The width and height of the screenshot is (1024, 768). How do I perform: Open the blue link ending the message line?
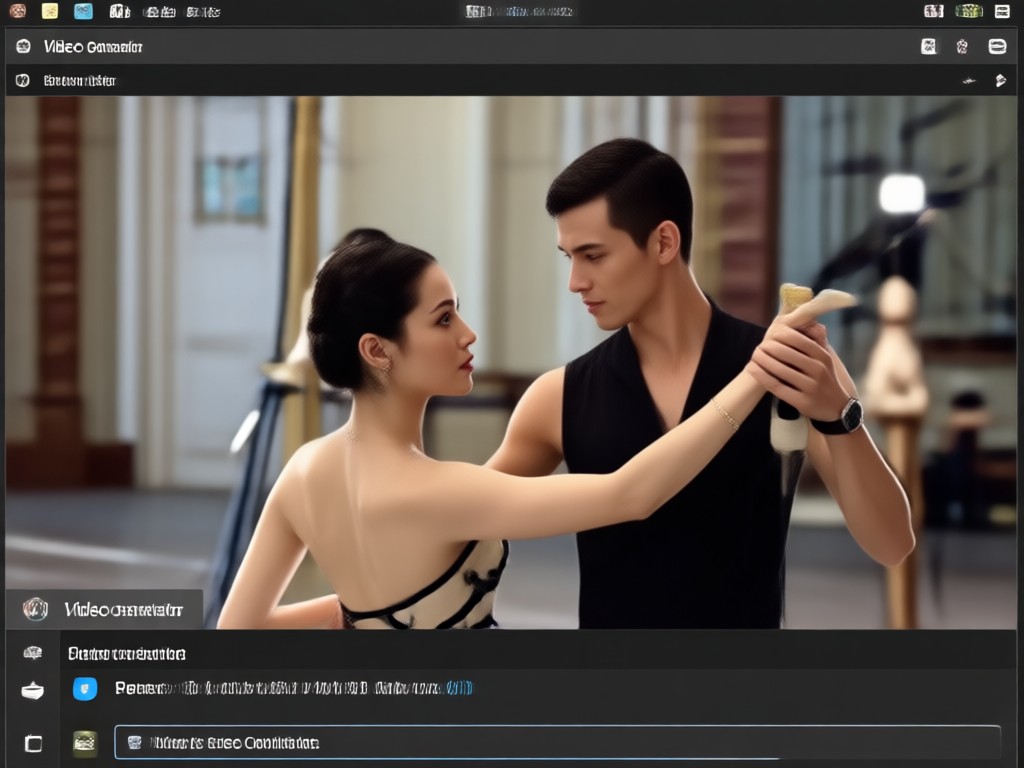pyautogui.click(x=458, y=688)
